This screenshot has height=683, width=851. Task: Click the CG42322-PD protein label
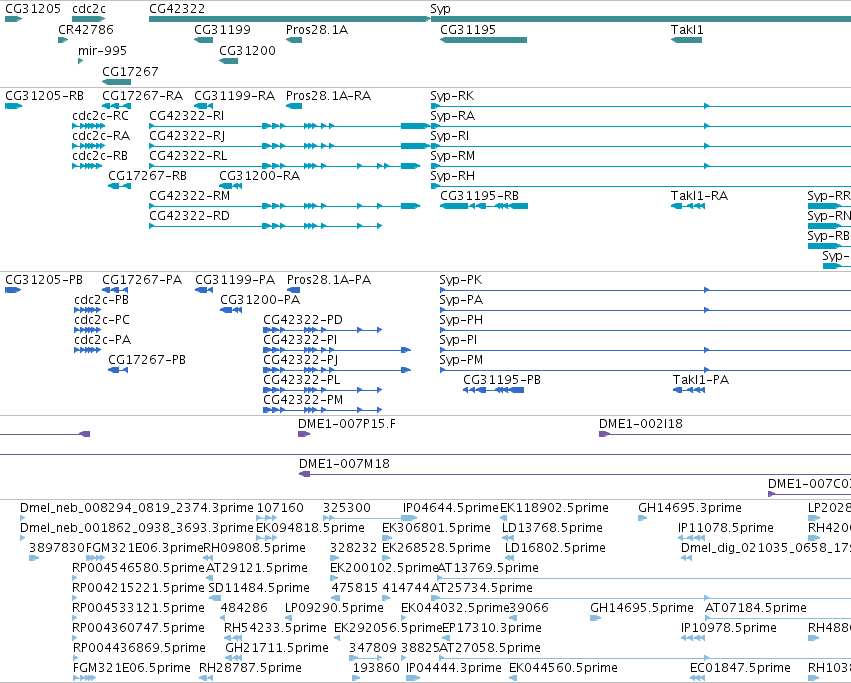pyautogui.click(x=303, y=320)
